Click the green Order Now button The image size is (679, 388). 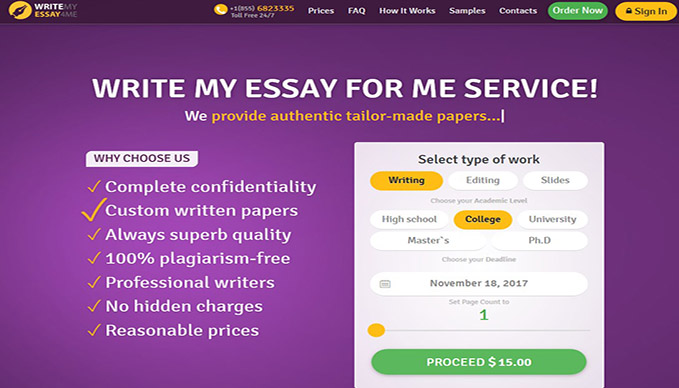pos(578,11)
